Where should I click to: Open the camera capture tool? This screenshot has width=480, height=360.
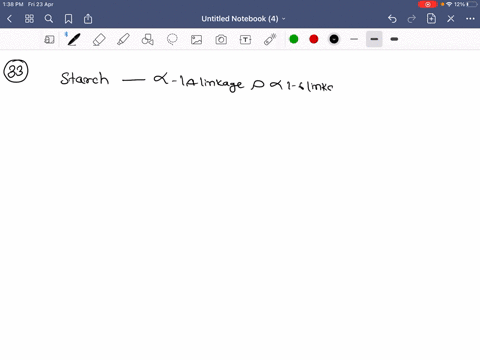[x=221, y=40]
